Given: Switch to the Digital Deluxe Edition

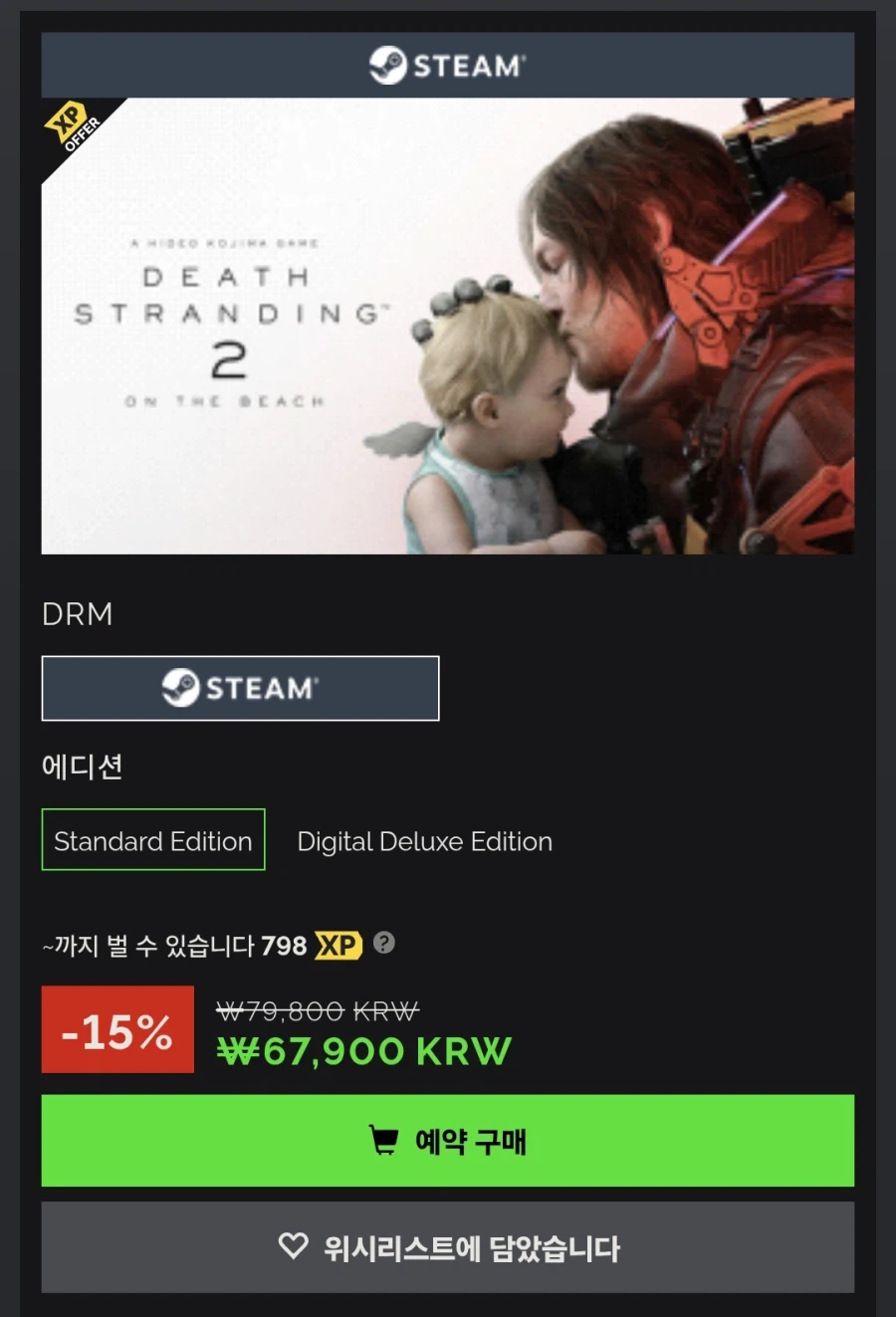Looking at the screenshot, I should click(424, 841).
